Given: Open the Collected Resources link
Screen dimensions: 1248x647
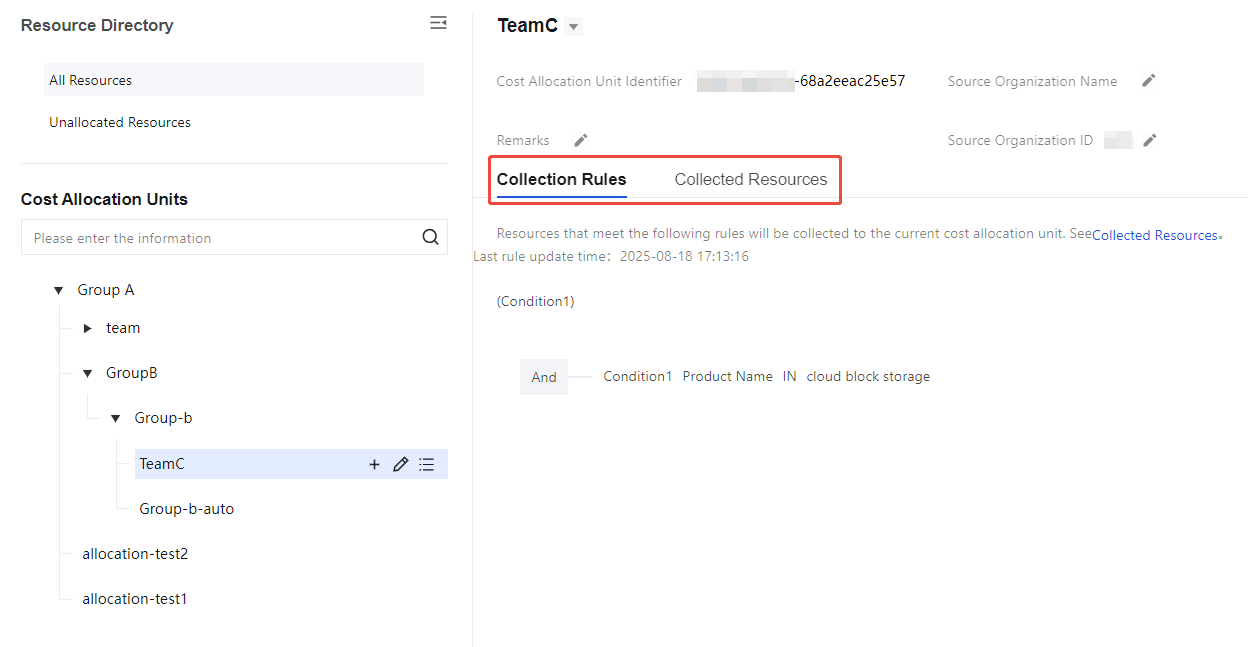Looking at the screenshot, I should pos(1154,235).
